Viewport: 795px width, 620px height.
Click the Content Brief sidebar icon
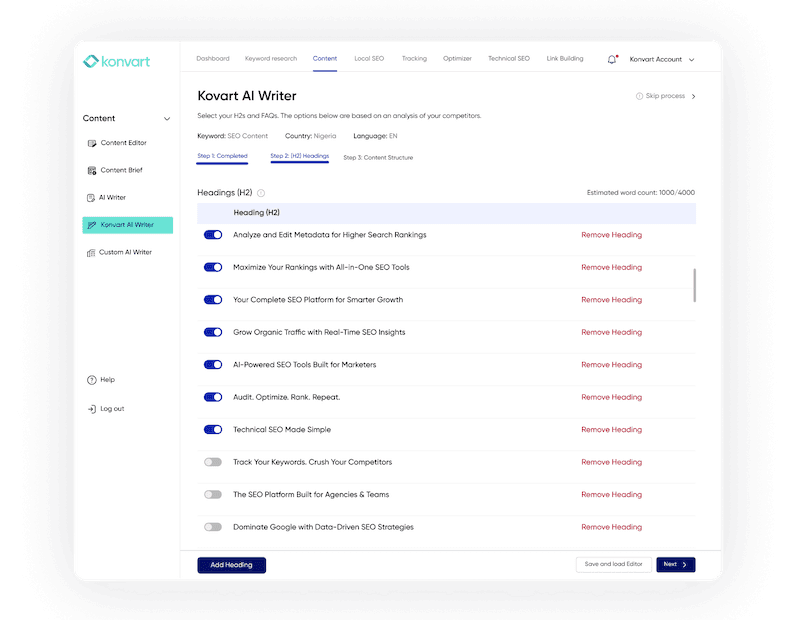92,171
